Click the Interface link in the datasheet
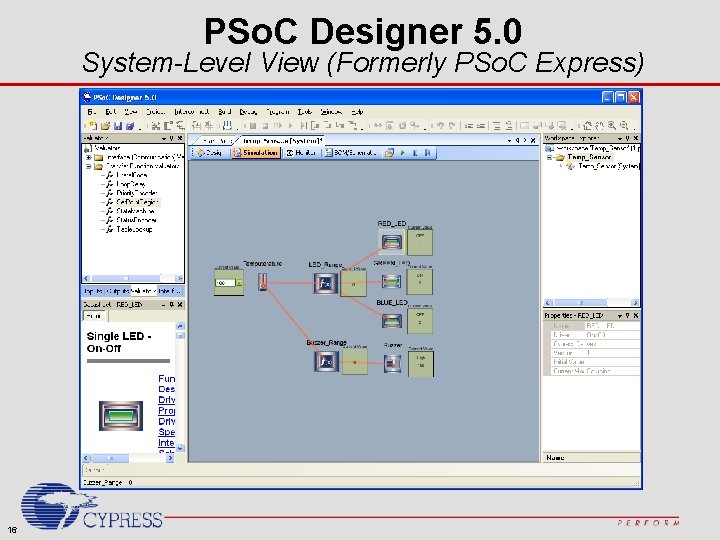The image size is (720, 540). click(x=166, y=443)
